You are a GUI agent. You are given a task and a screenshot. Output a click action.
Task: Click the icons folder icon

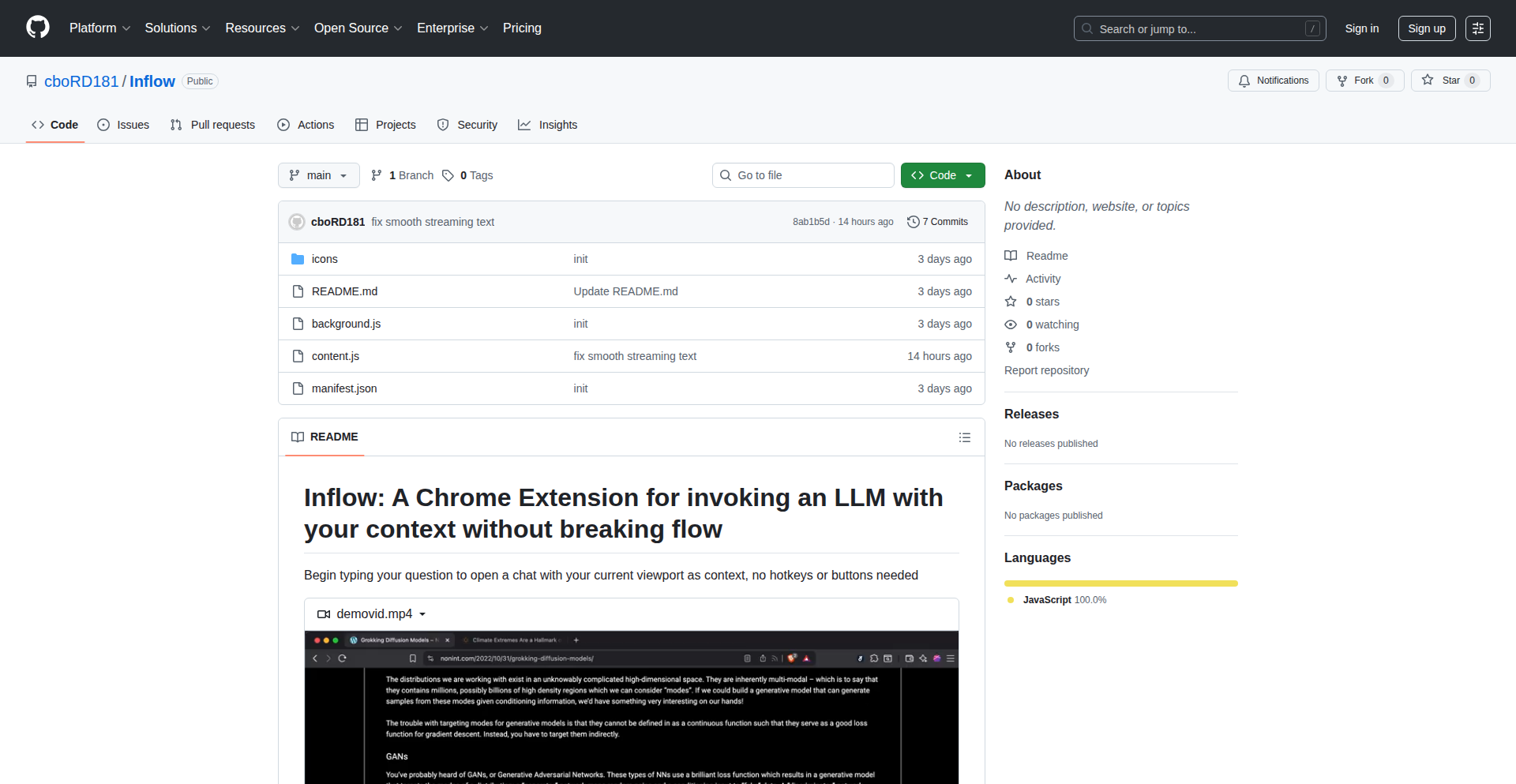click(x=298, y=259)
